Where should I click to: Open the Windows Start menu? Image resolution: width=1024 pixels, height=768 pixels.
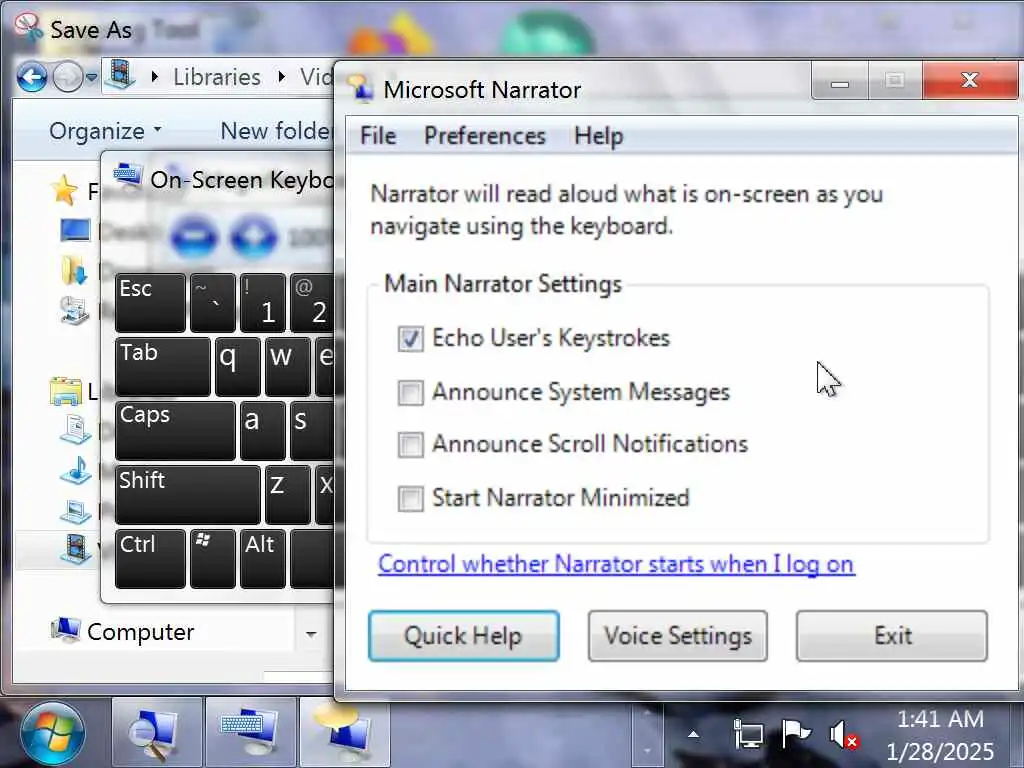point(52,733)
